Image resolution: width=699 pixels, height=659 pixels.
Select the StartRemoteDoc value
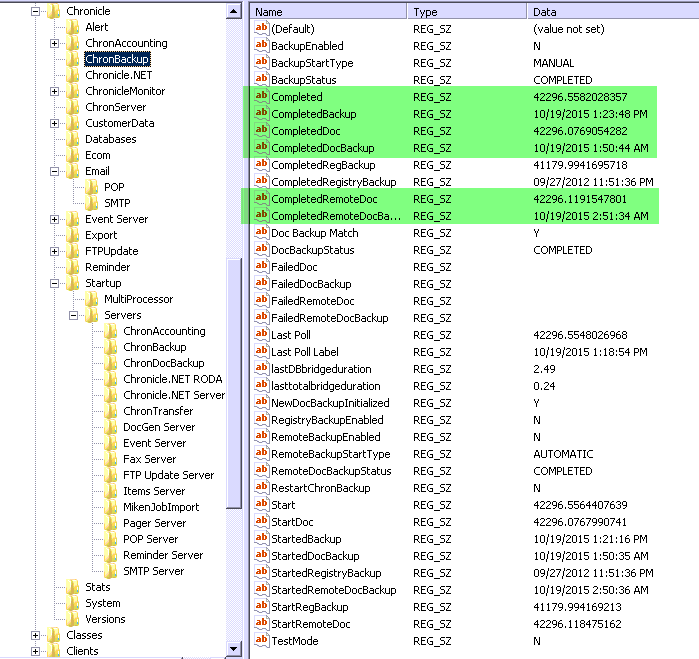(311, 624)
